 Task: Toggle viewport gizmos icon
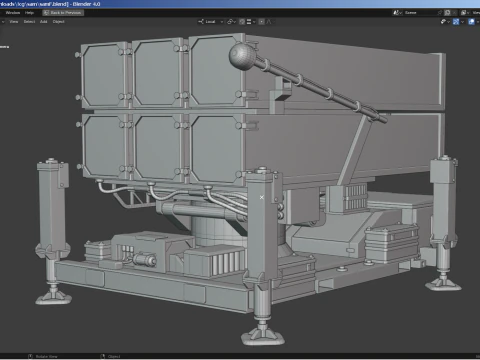coord(456,22)
